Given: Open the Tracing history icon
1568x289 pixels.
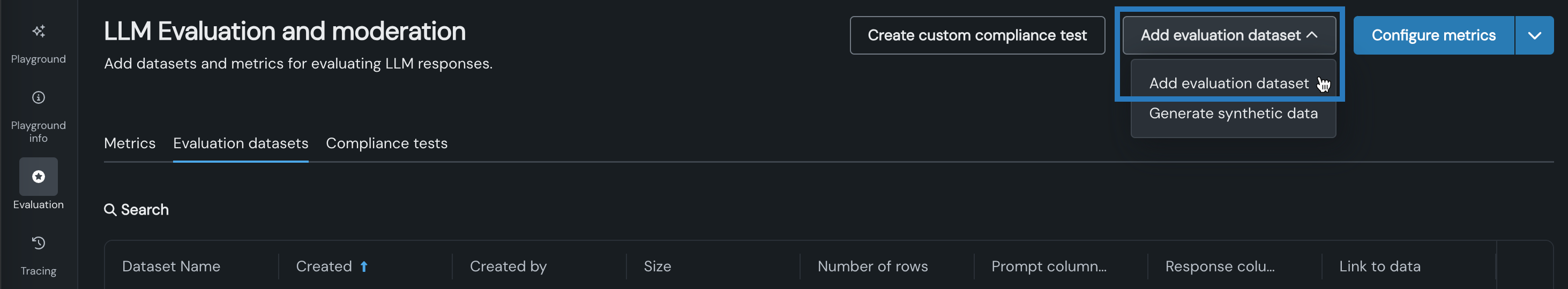Looking at the screenshot, I should point(39,244).
